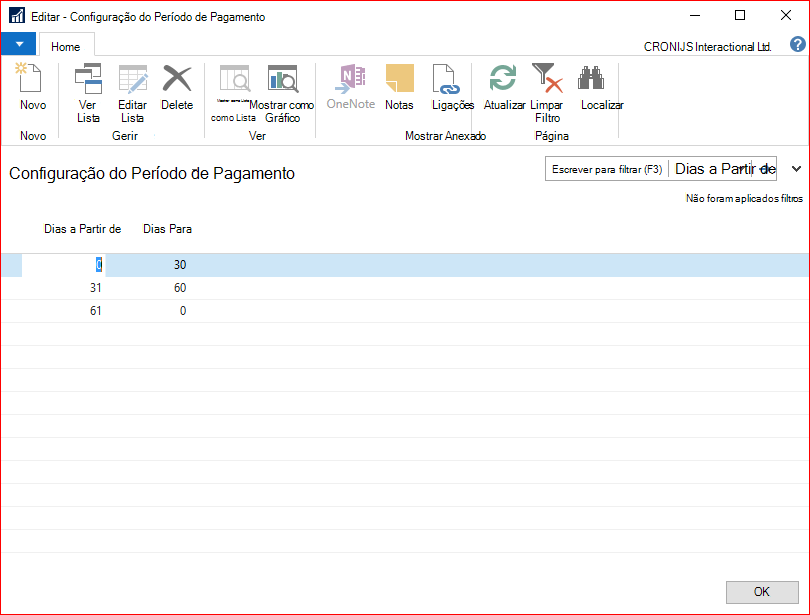810x615 pixels.
Task: Select the cell containing 31
Action: 64,288
